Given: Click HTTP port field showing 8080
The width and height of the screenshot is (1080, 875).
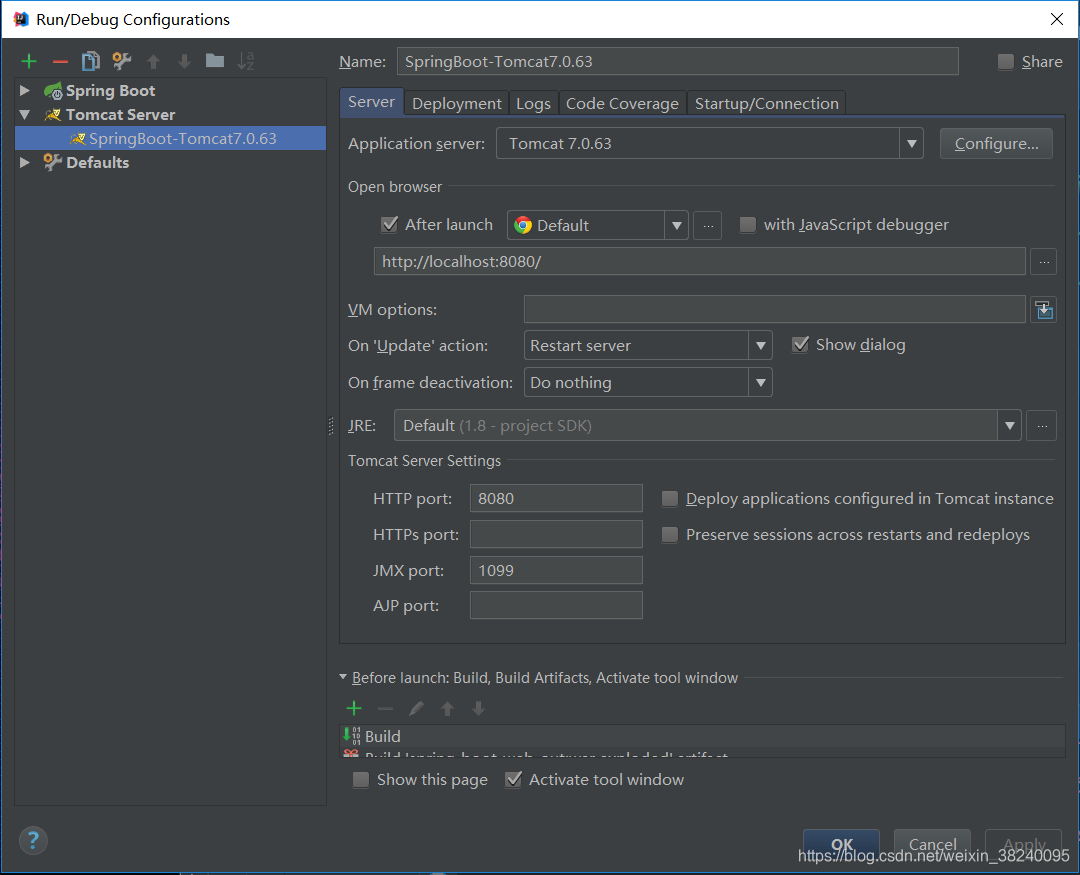Looking at the screenshot, I should (x=557, y=498).
